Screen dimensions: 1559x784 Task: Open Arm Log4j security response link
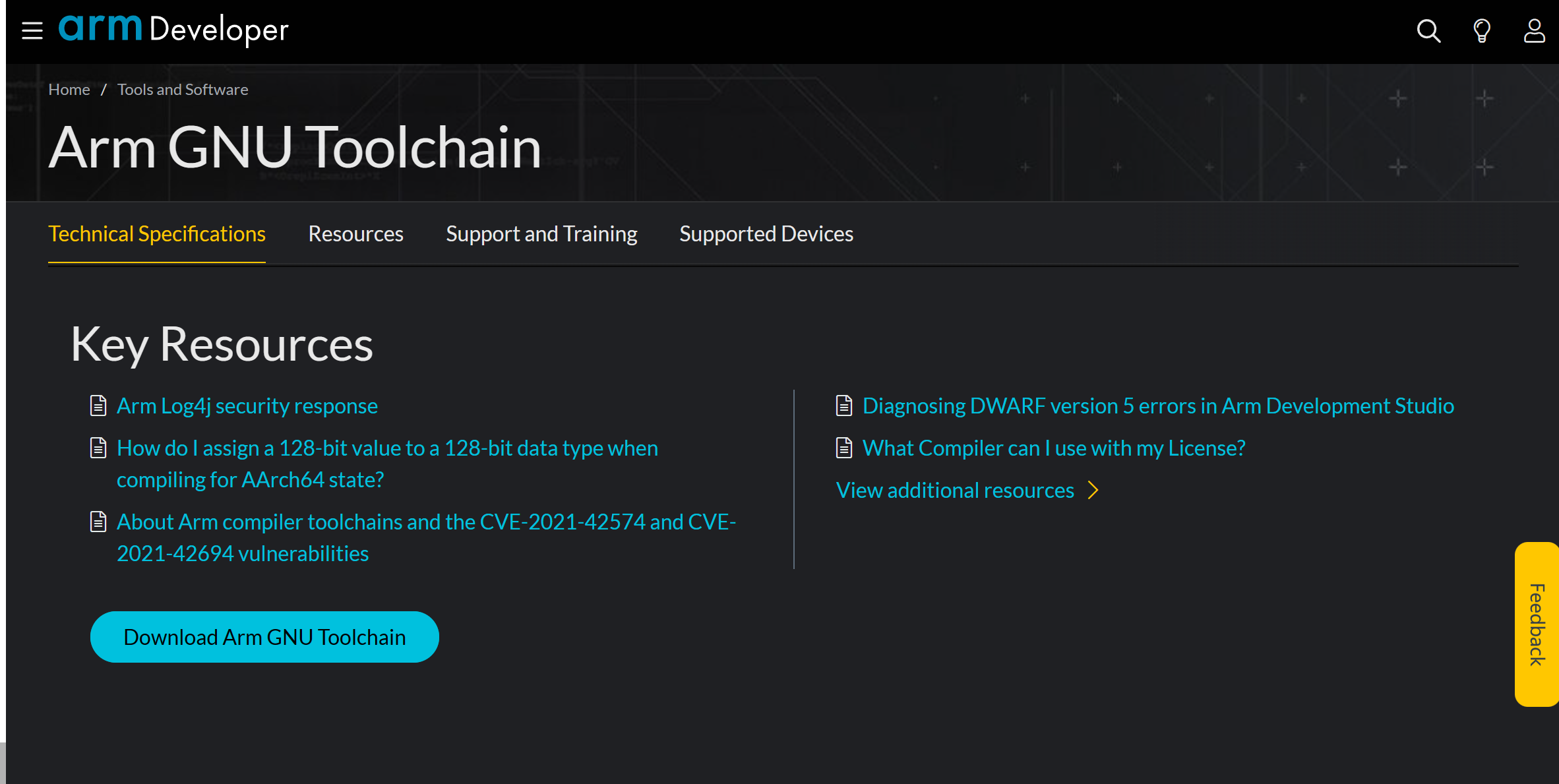247,406
